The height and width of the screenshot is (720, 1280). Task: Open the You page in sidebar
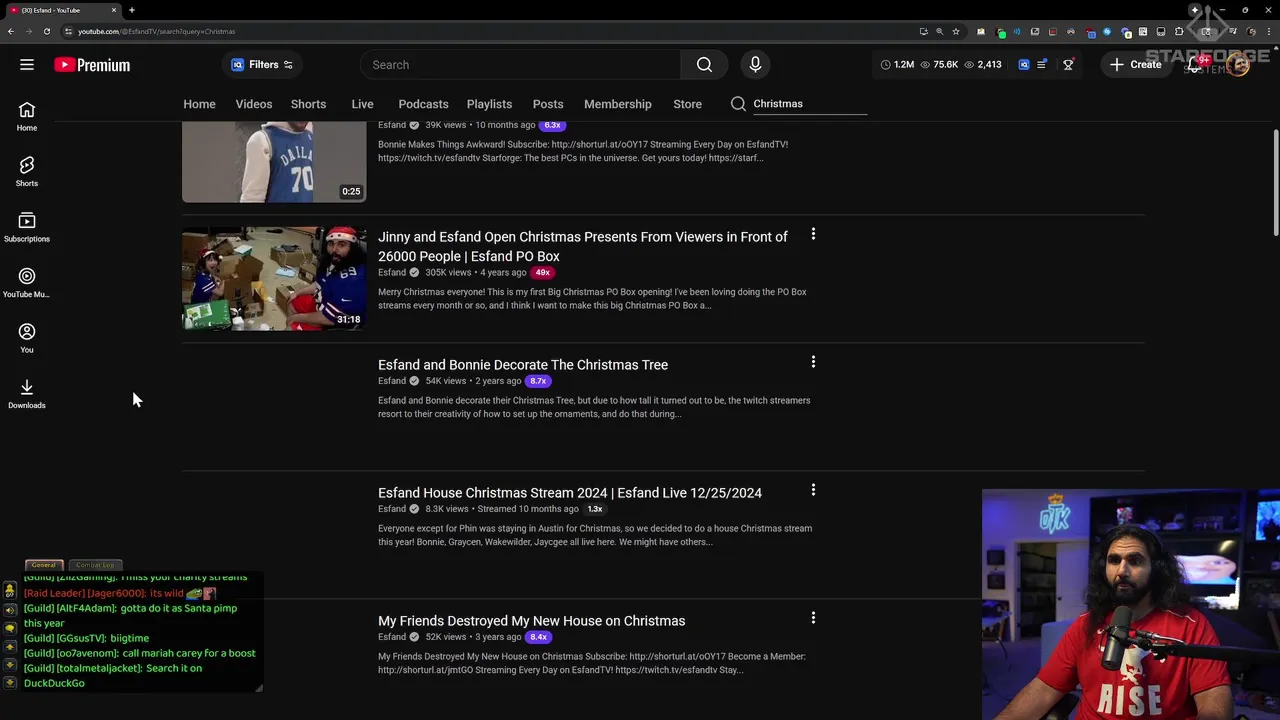[27, 338]
